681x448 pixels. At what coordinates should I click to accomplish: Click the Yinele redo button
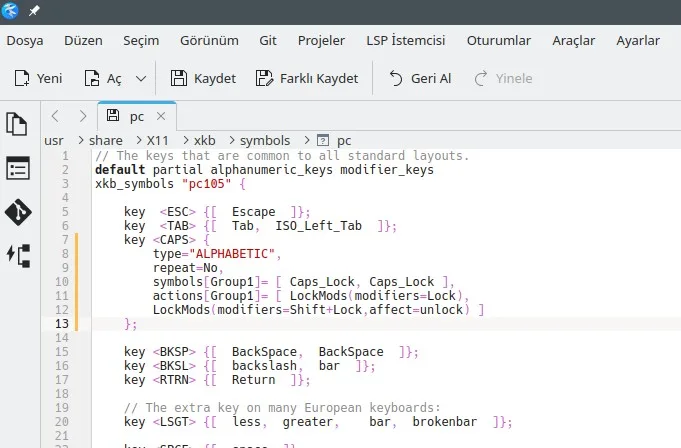point(503,79)
